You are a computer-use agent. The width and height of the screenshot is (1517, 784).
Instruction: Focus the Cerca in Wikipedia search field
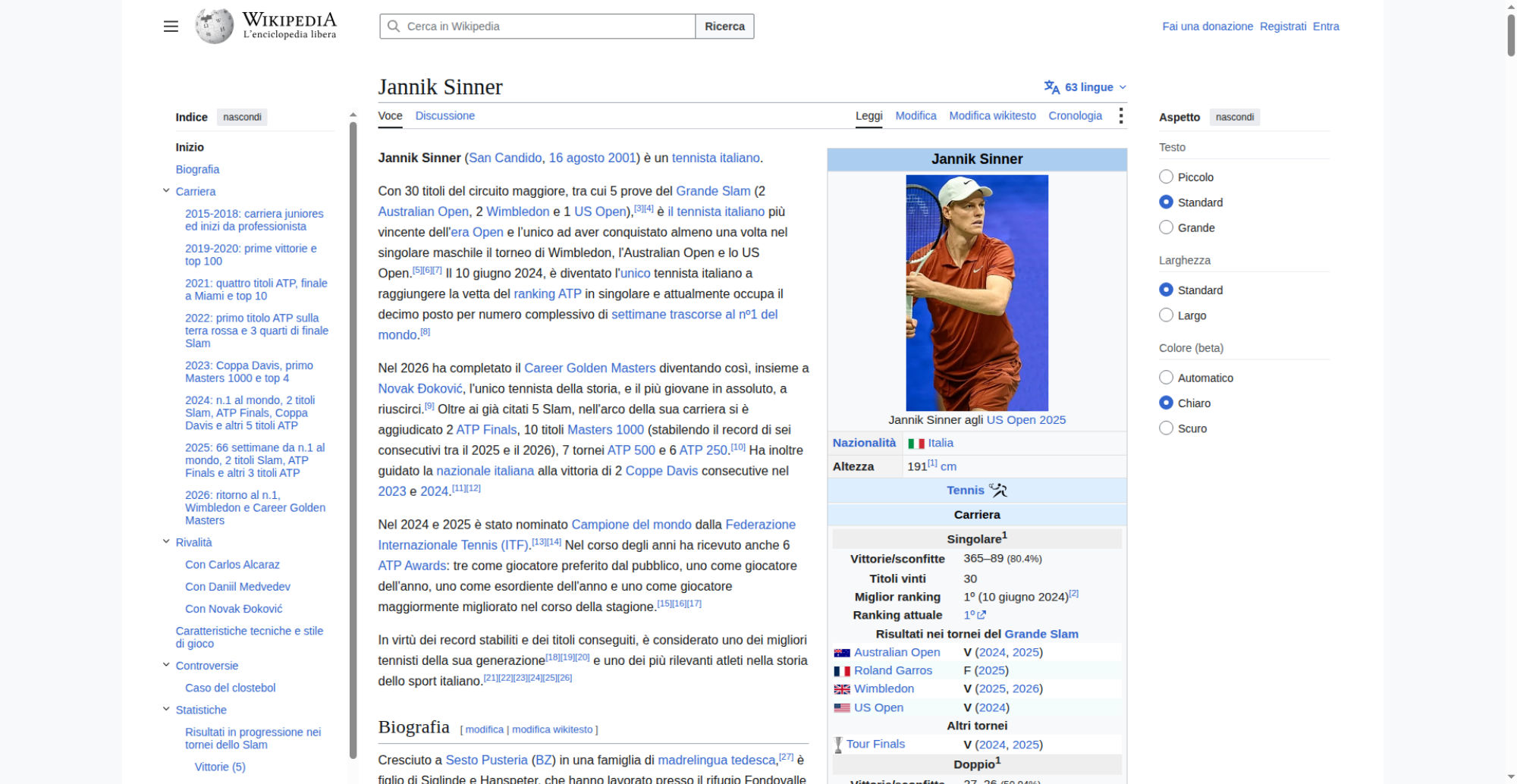[538, 27]
